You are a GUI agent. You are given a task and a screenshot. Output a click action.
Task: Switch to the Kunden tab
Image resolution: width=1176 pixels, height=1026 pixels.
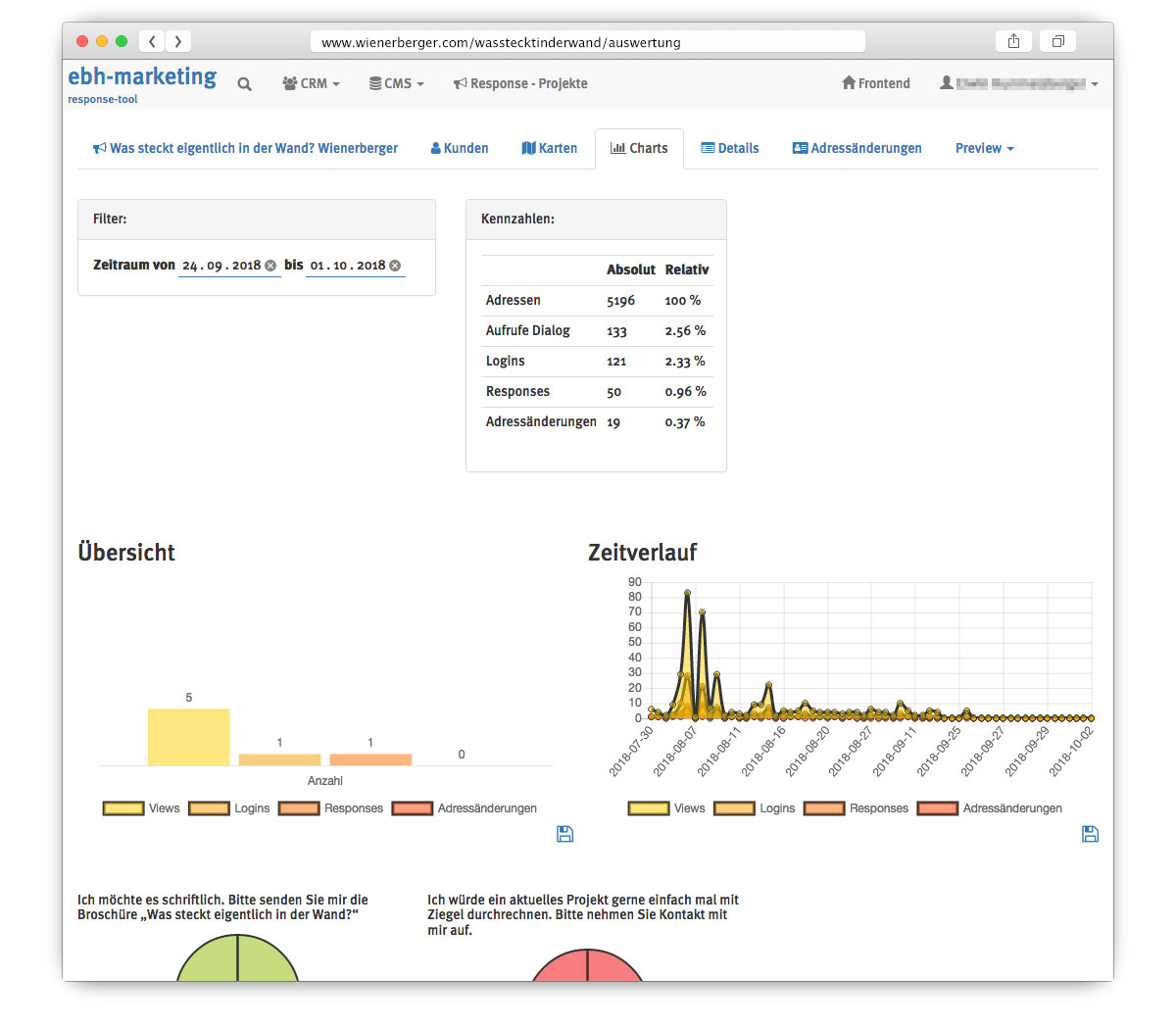pos(460,148)
